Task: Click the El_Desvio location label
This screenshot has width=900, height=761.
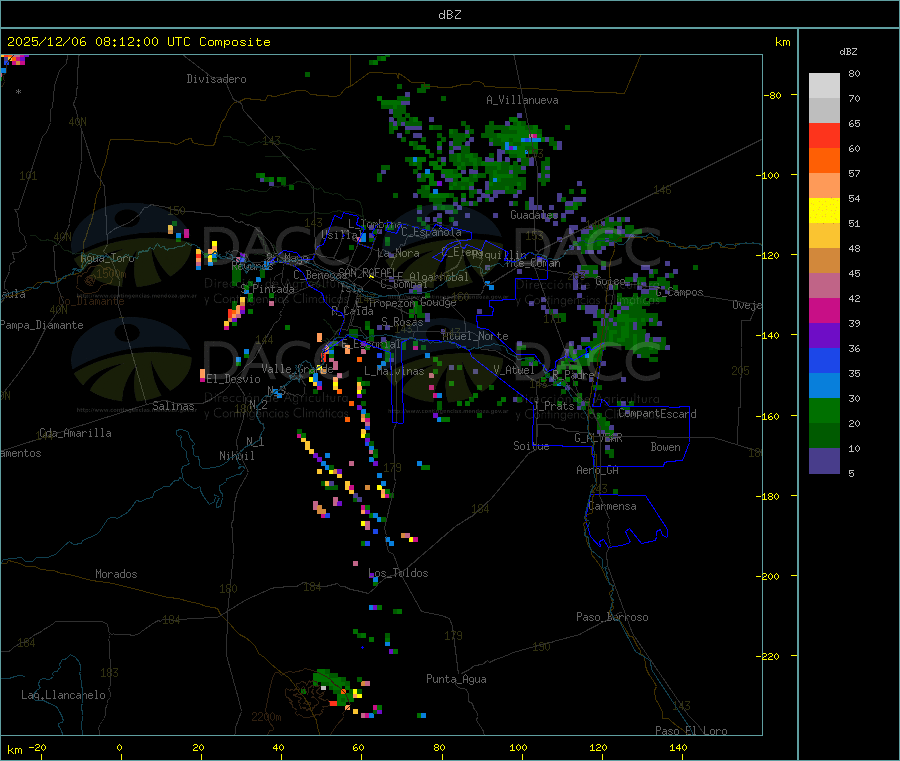Action: [233, 379]
